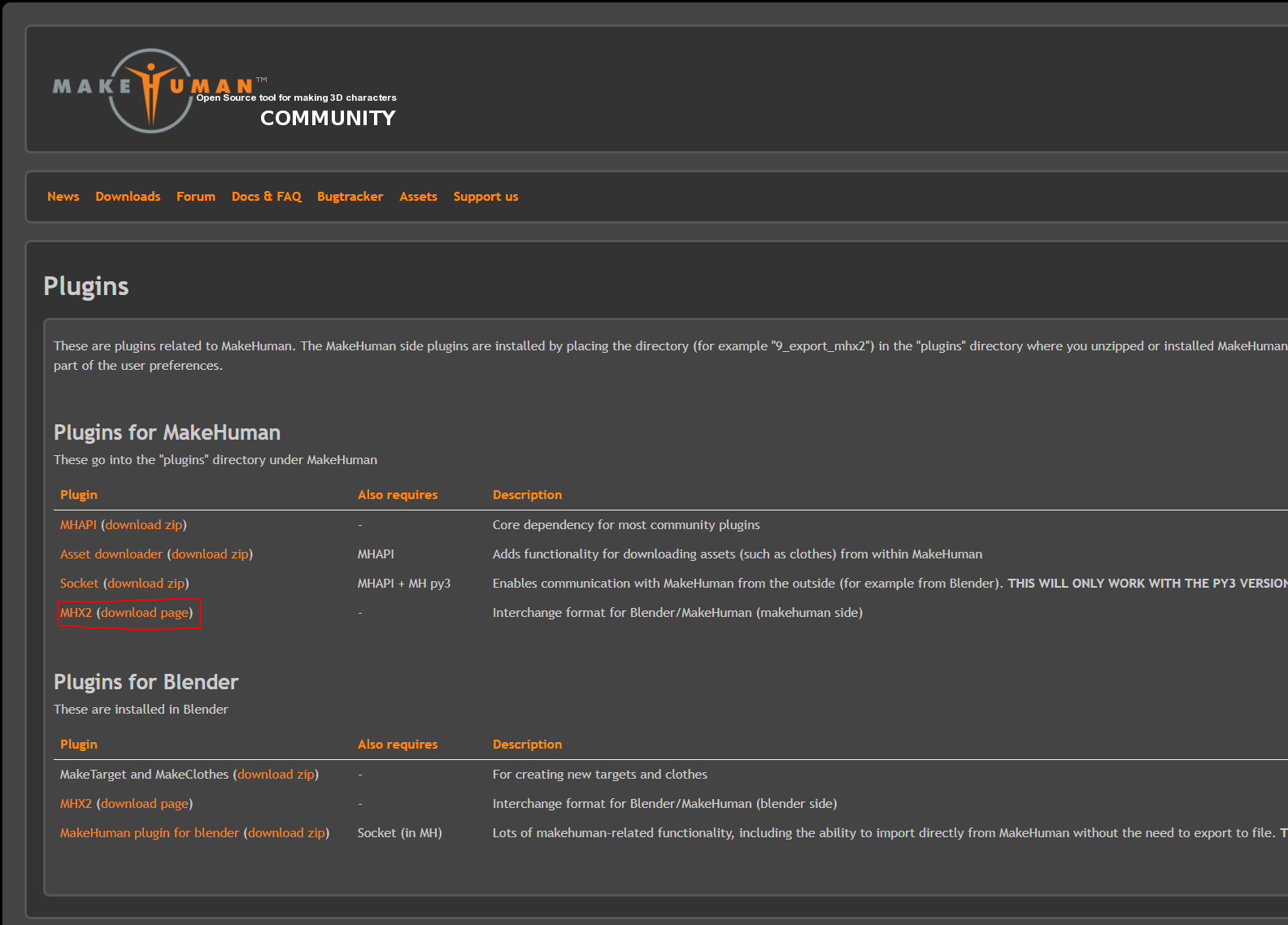Click Description header in Blender table
The height and width of the screenshot is (925, 1288).
coord(527,745)
